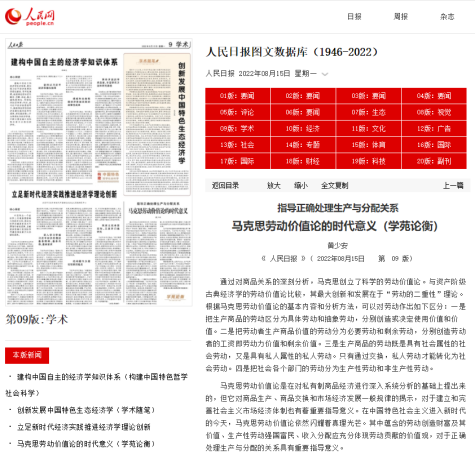Select 10版：经济 page
This screenshot has height=460, width=475.
(303, 129)
